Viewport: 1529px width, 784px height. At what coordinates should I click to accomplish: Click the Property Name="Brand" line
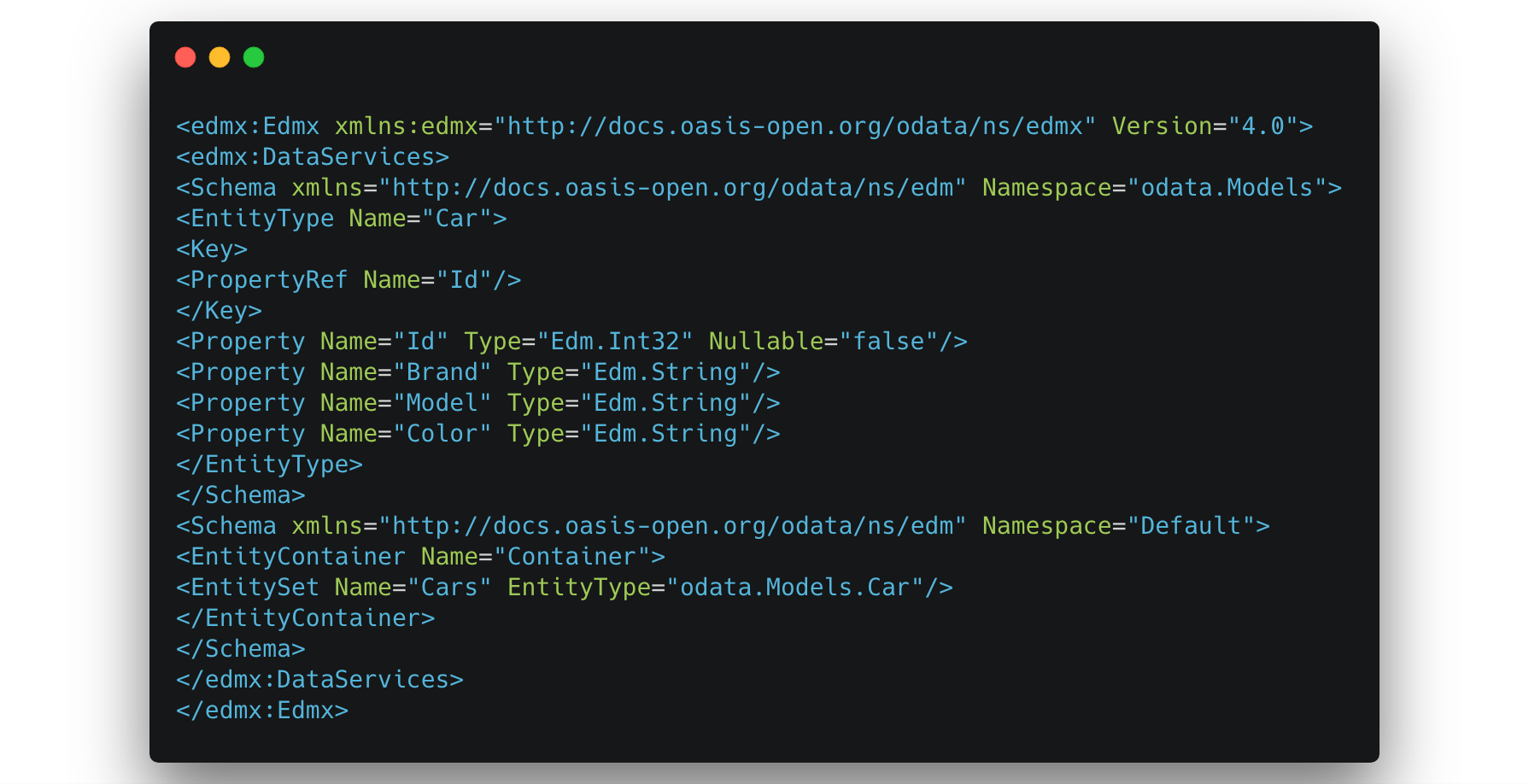[x=478, y=372]
